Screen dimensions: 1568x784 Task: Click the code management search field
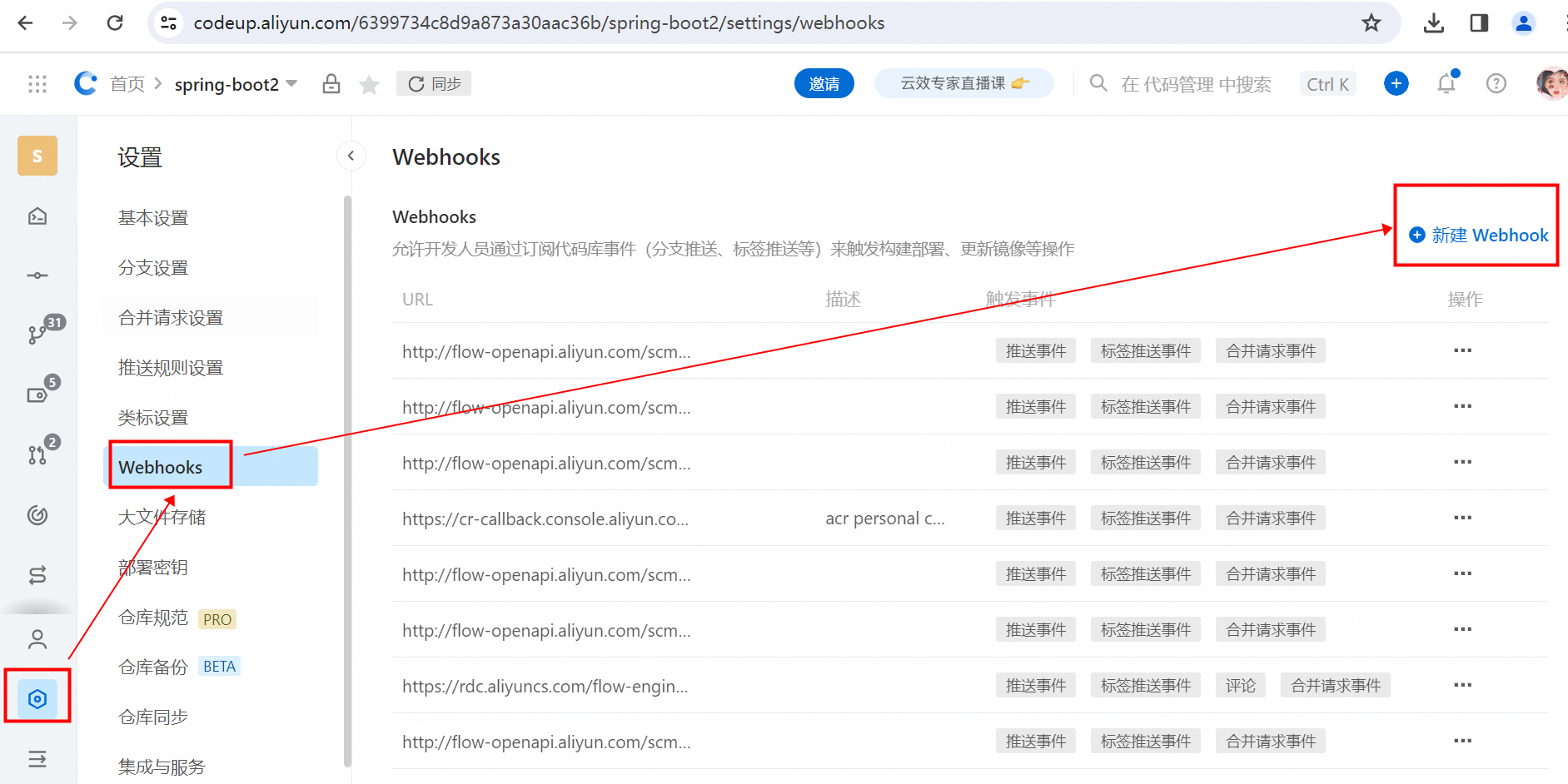1196,84
